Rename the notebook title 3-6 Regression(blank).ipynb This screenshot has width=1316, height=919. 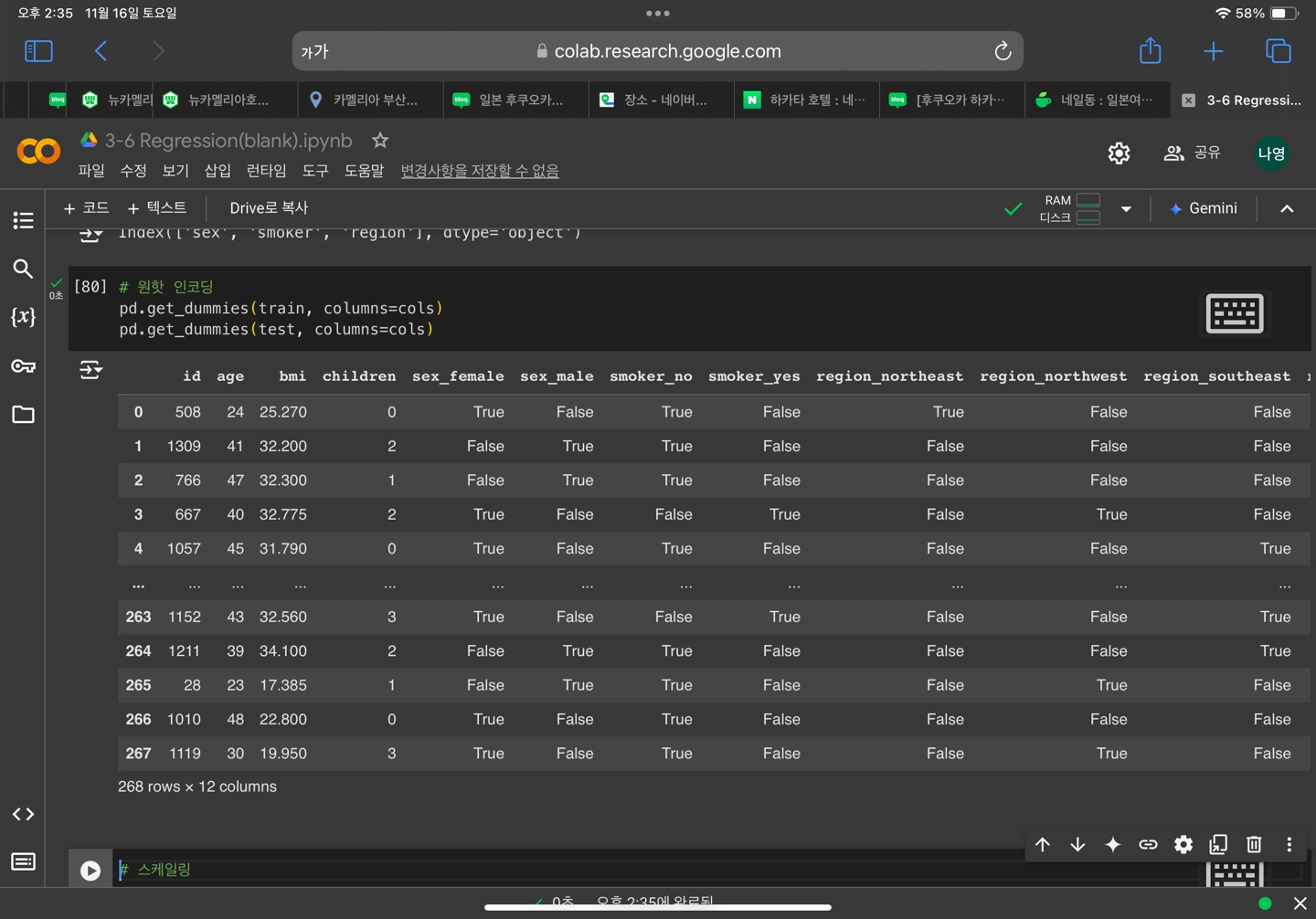[x=228, y=141]
